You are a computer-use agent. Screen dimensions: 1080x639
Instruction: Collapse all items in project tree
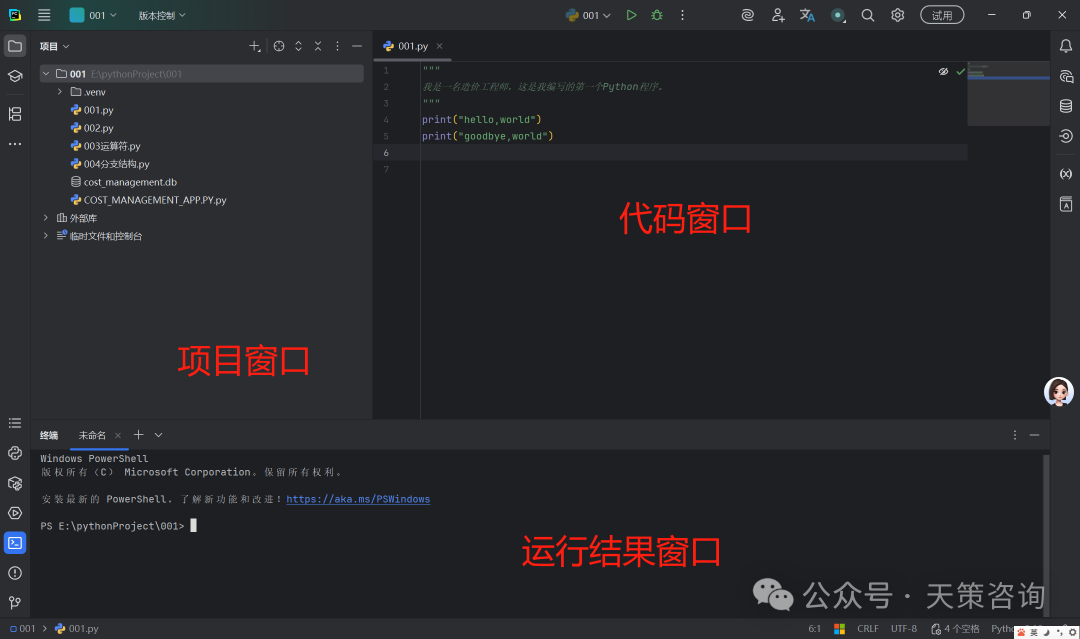click(x=318, y=46)
